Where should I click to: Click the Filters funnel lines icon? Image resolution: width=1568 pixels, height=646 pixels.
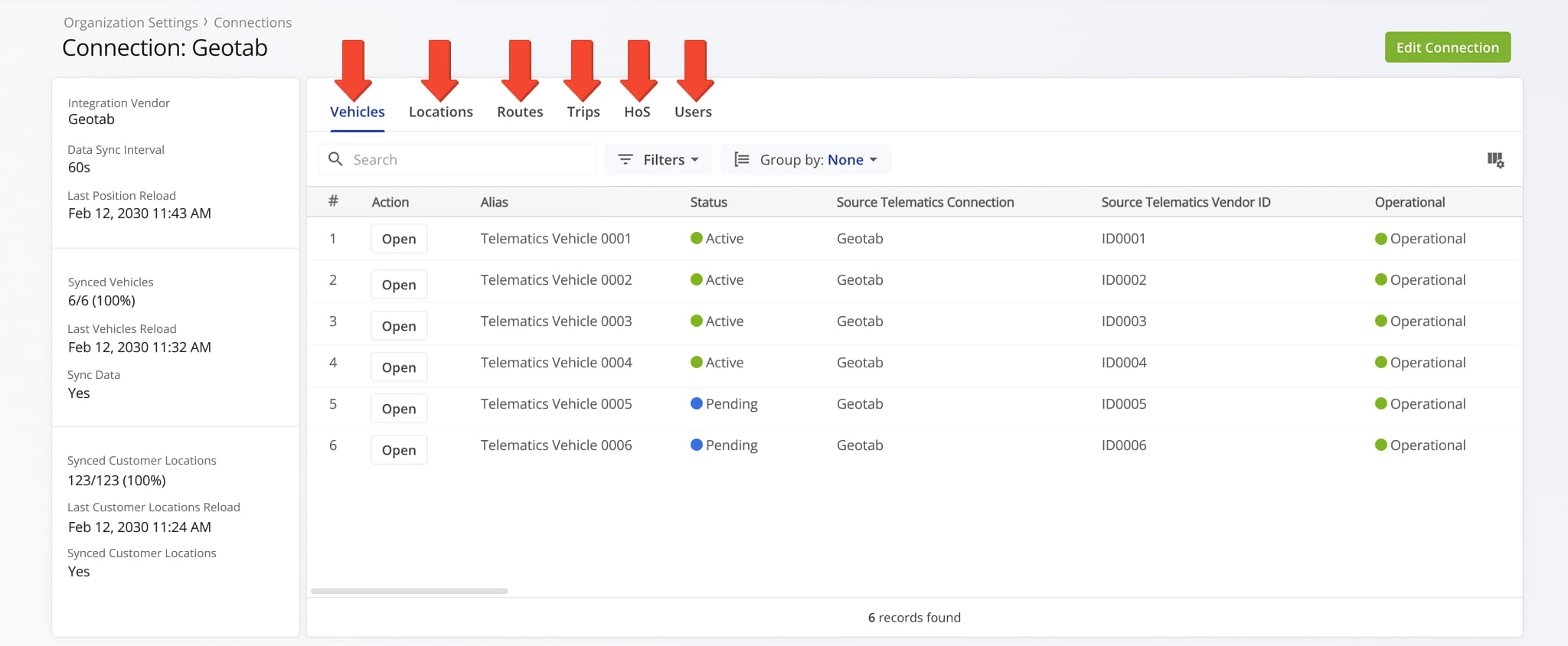point(626,159)
